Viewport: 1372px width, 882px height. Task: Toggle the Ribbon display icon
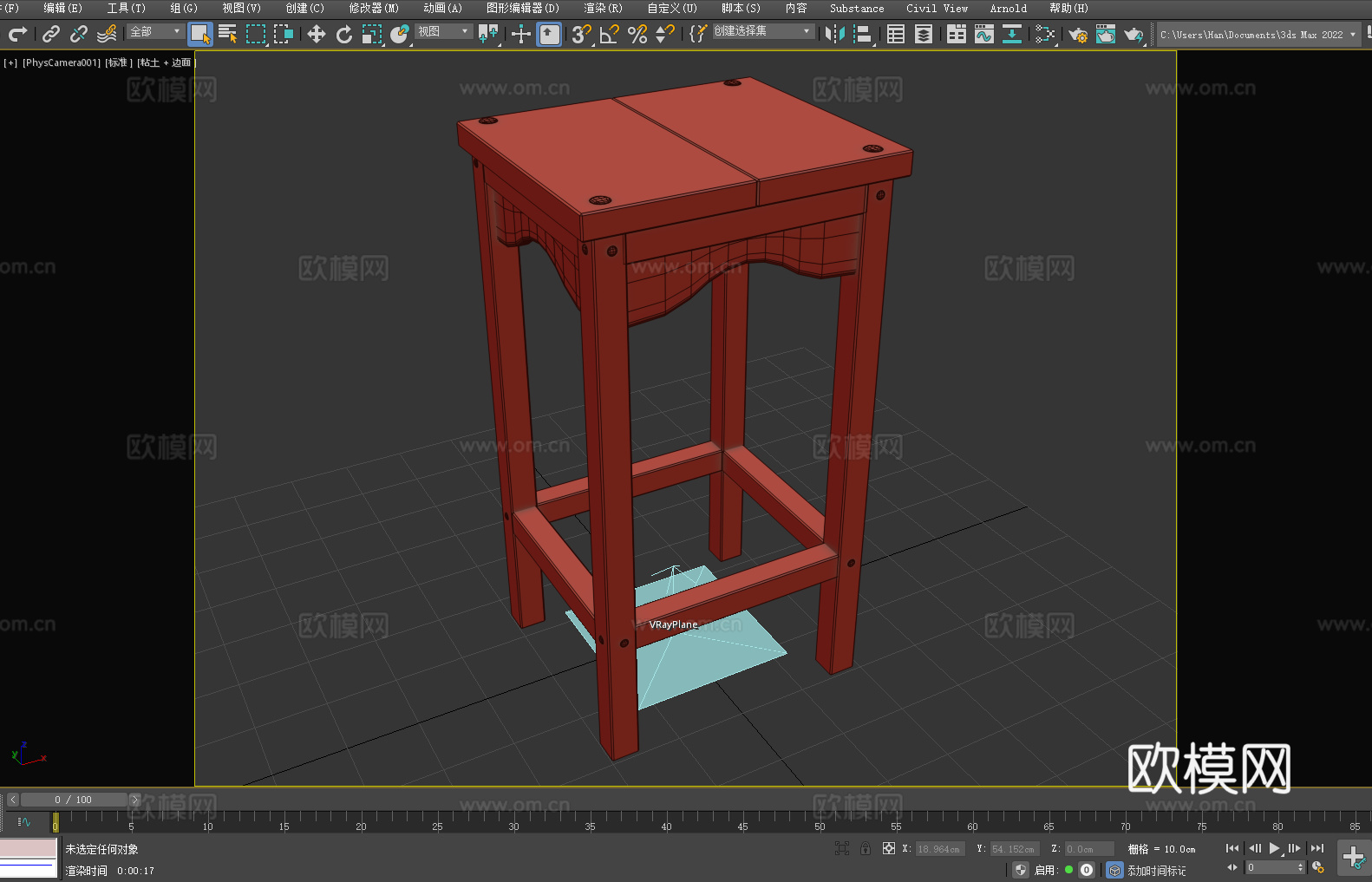coord(957,34)
